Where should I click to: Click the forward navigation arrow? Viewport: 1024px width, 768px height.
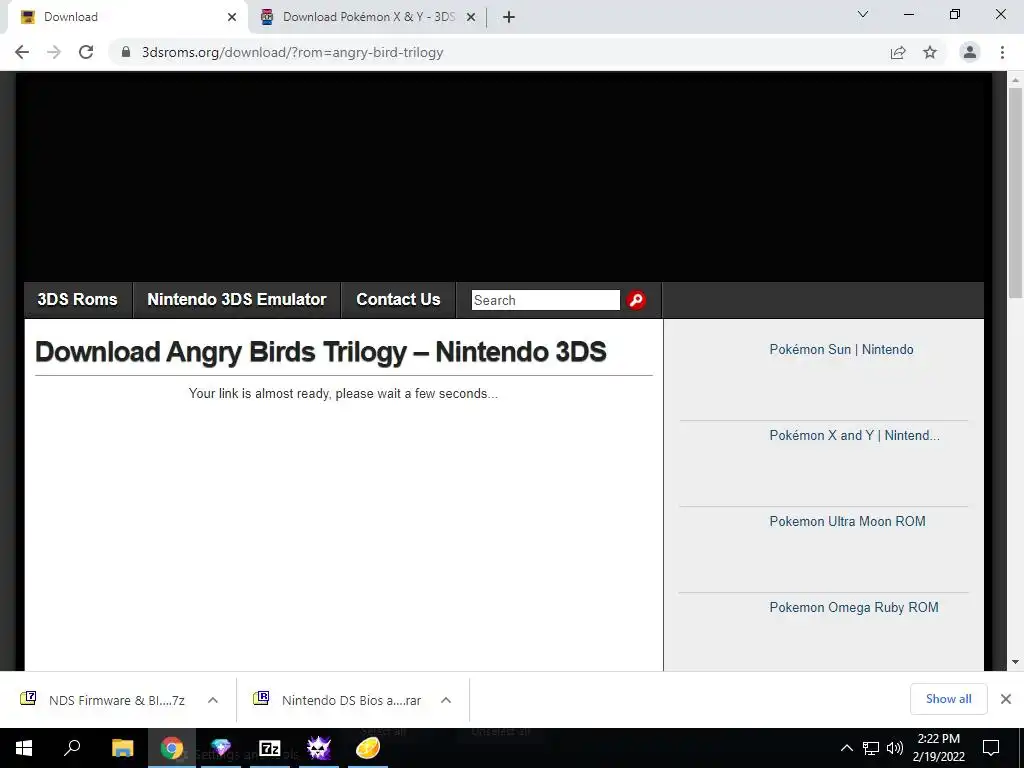click(x=54, y=52)
